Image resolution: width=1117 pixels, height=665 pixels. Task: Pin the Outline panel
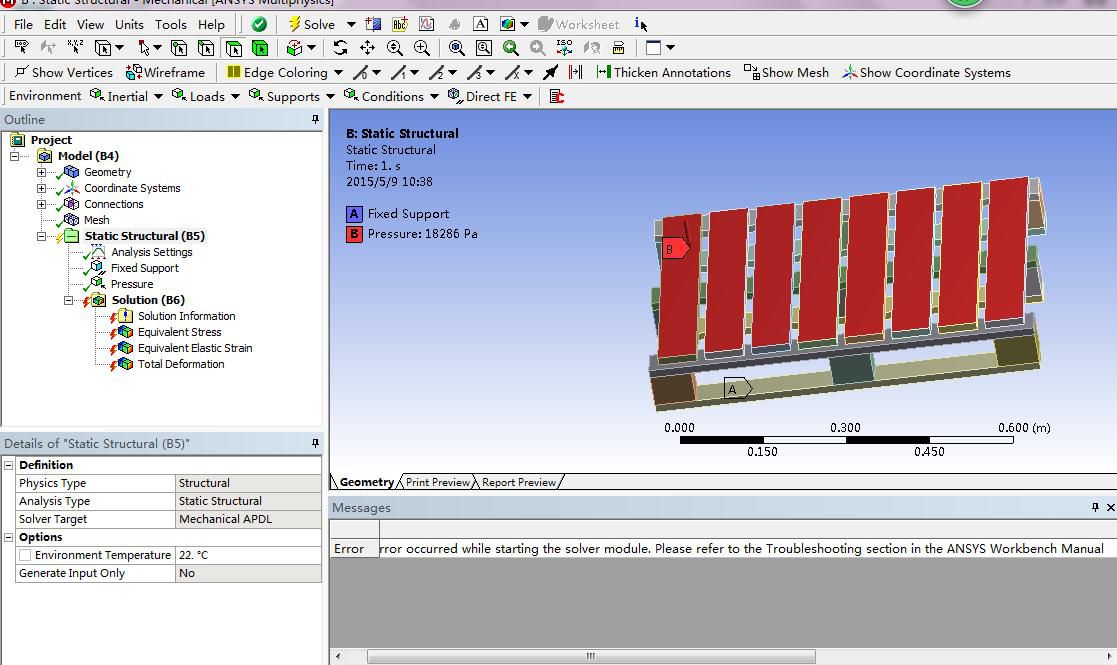coord(315,119)
